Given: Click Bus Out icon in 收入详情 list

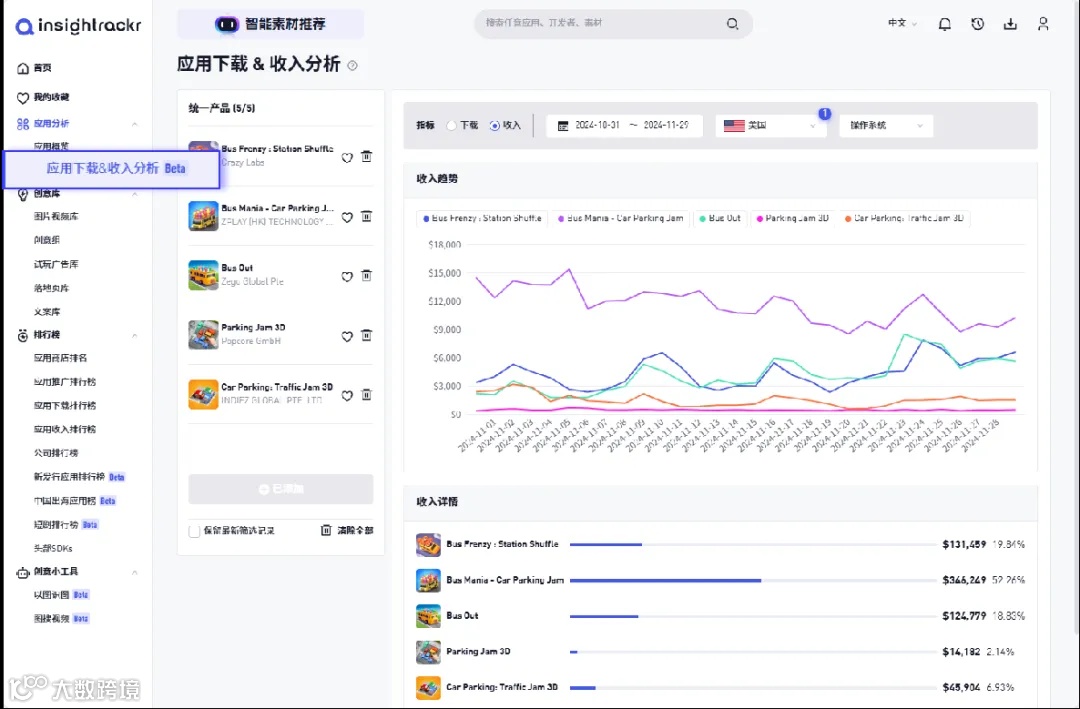Looking at the screenshot, I should pyautogui.click(x=428, y=616).
